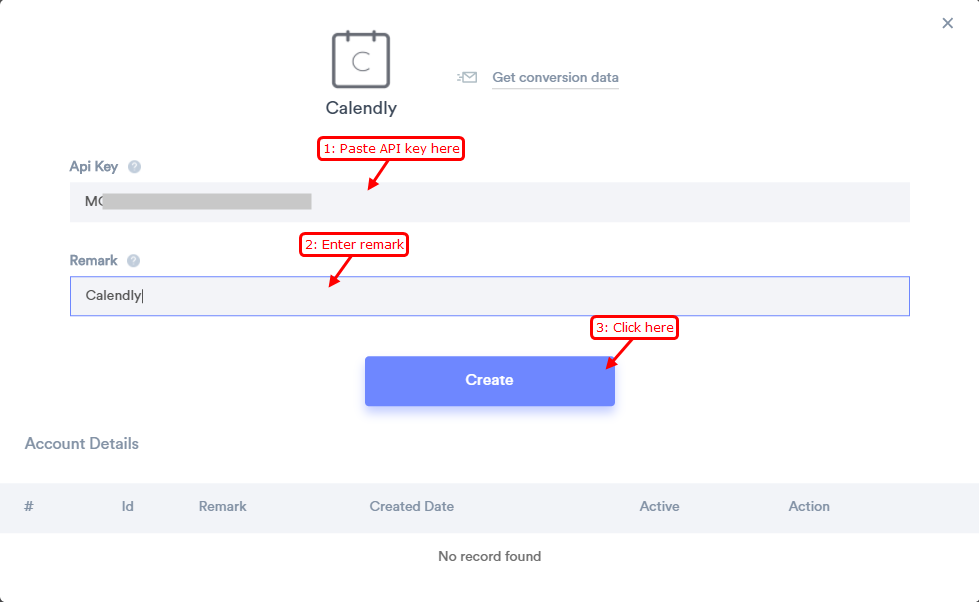This screenshot has height=602, width=979.
Task: Focus the Api Key input field
Action: tap(490, 202)
